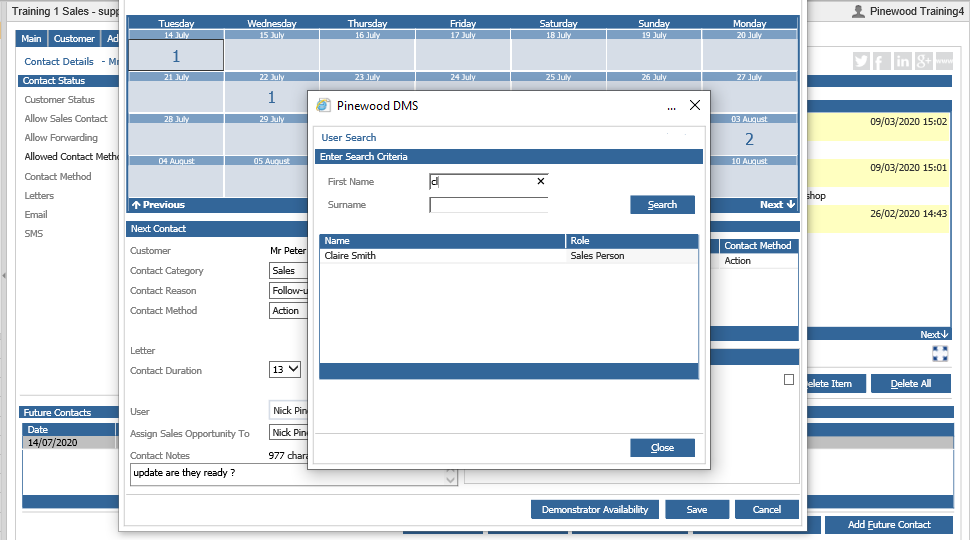Click the Date column header in Future Contacts

coord(69,429)
